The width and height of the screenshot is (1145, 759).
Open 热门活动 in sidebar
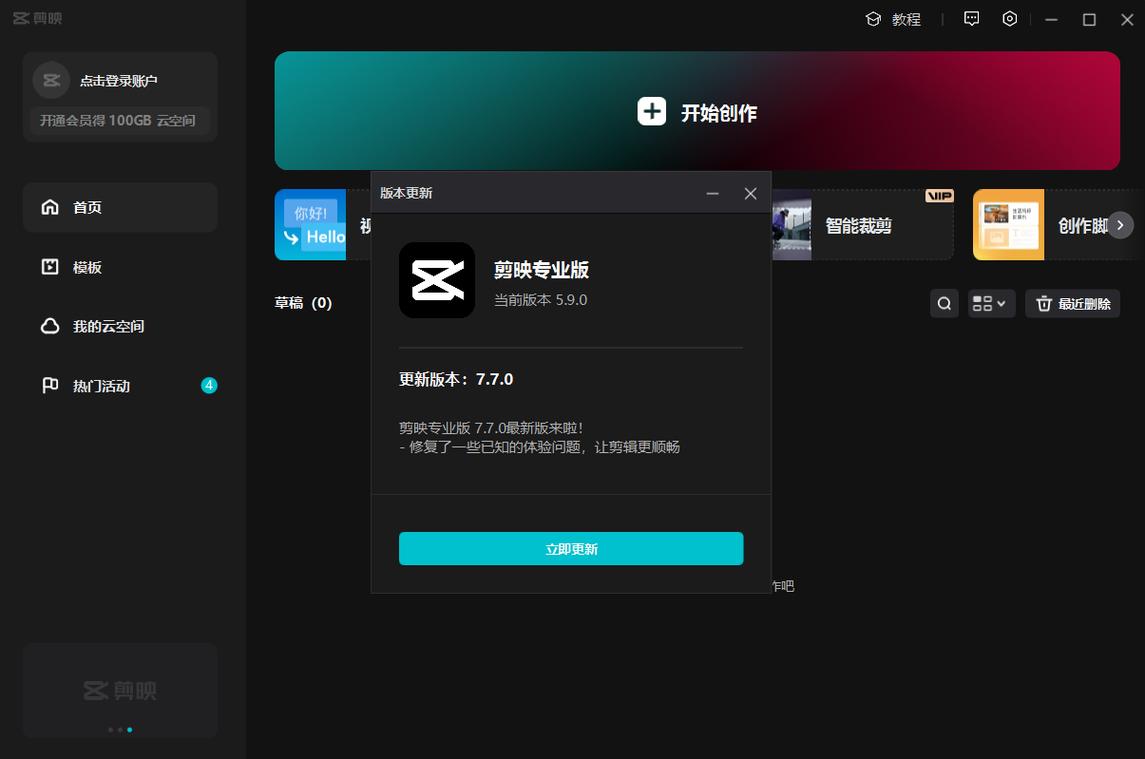coord(120,385)
